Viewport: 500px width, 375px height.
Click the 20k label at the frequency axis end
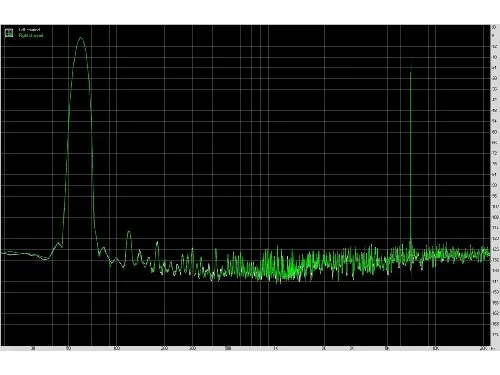click(x=483, y=349)
